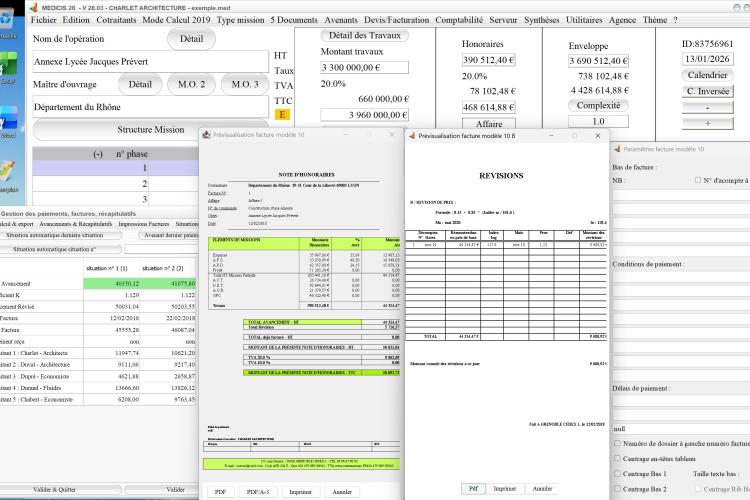The width and height of the screenshot is (750, 500).
Task: Click the M.O. 3 button
Action: (x=245, y=84)
